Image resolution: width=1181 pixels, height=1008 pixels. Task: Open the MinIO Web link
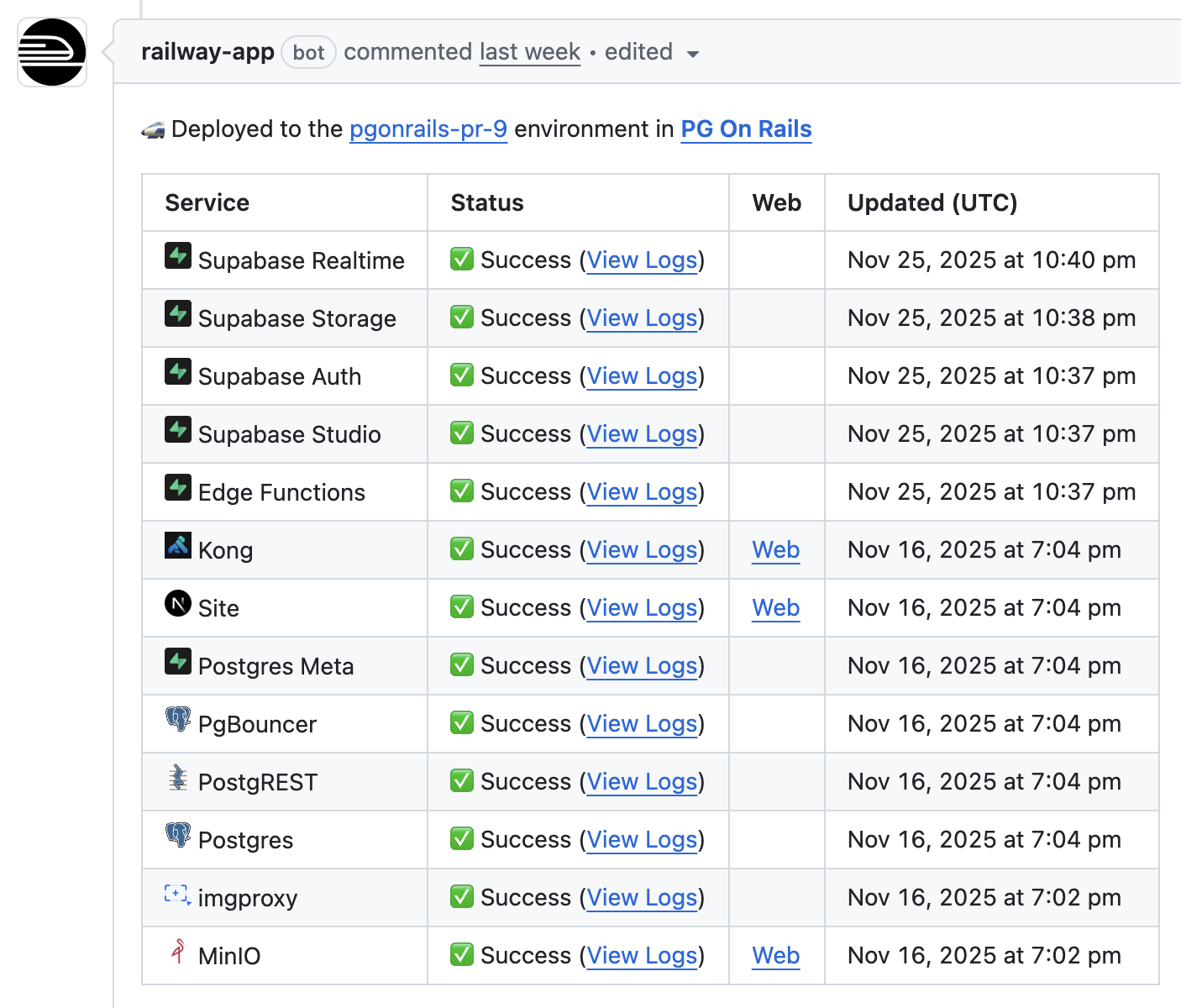click(776, 956)
